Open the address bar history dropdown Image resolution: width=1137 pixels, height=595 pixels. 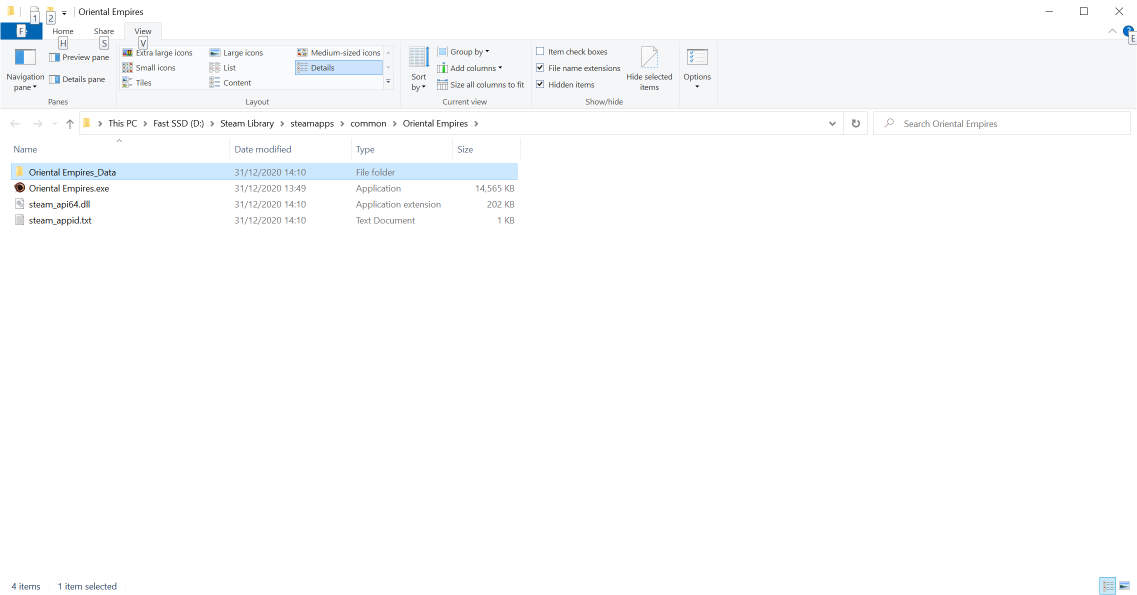pos(832,124)
